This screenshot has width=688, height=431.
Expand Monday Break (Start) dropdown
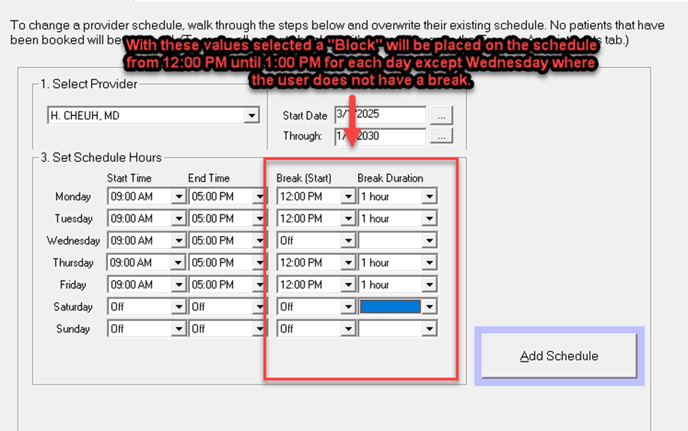(348, 197)
